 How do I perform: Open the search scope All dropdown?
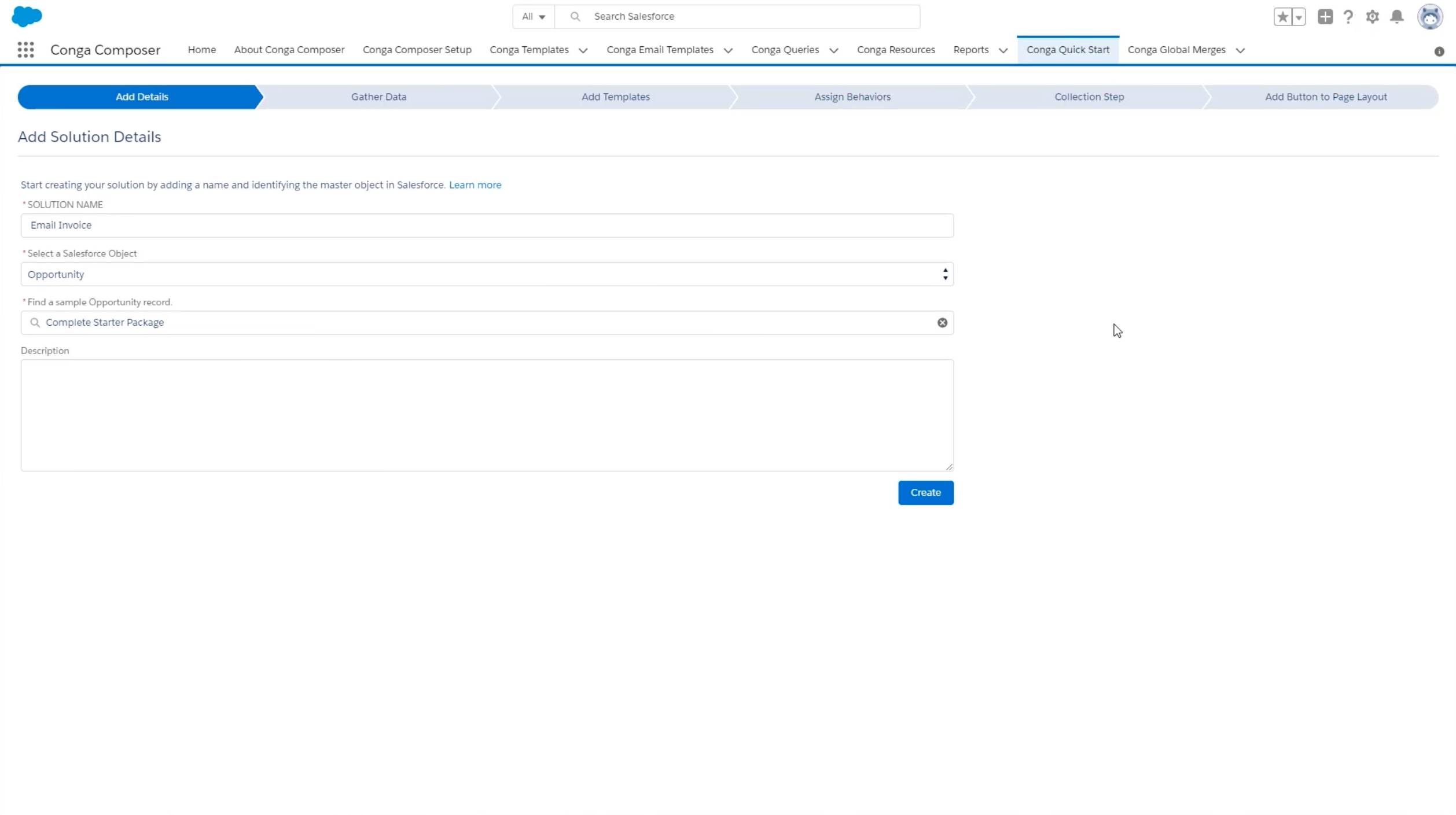533,17
